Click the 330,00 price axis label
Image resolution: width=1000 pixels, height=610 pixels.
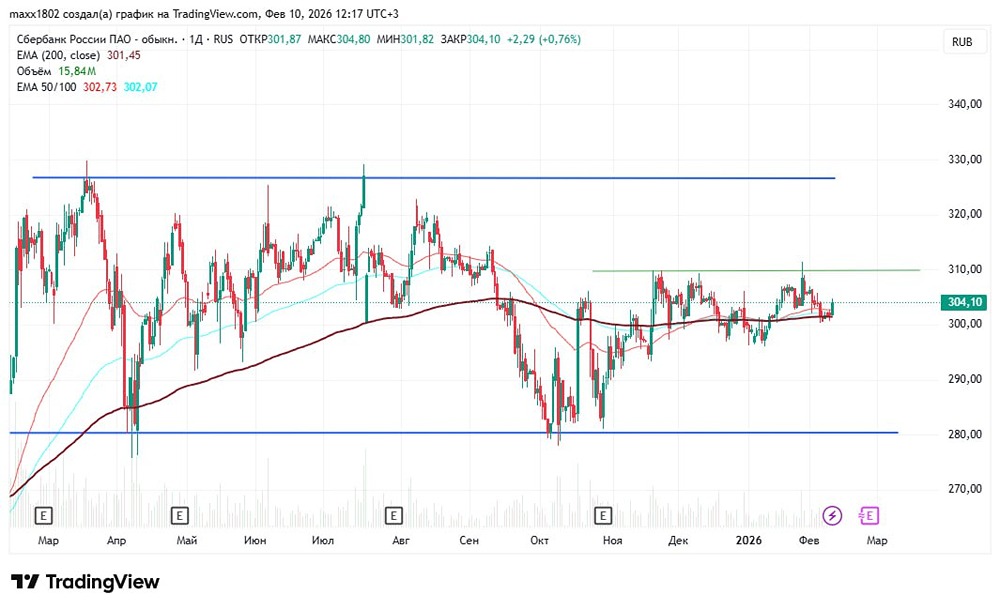coord(965,159)
